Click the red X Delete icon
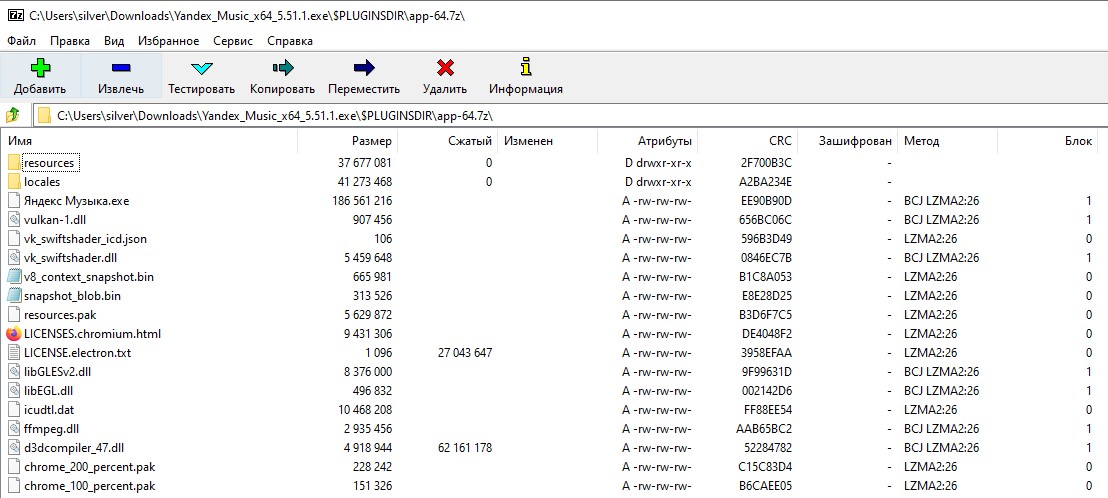 445,68
